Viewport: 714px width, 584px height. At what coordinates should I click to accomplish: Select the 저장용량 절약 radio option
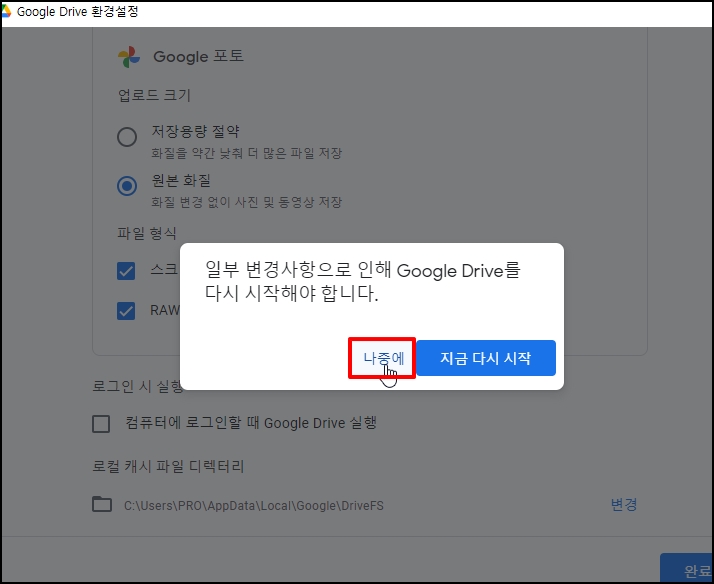[x=127, y=137]
